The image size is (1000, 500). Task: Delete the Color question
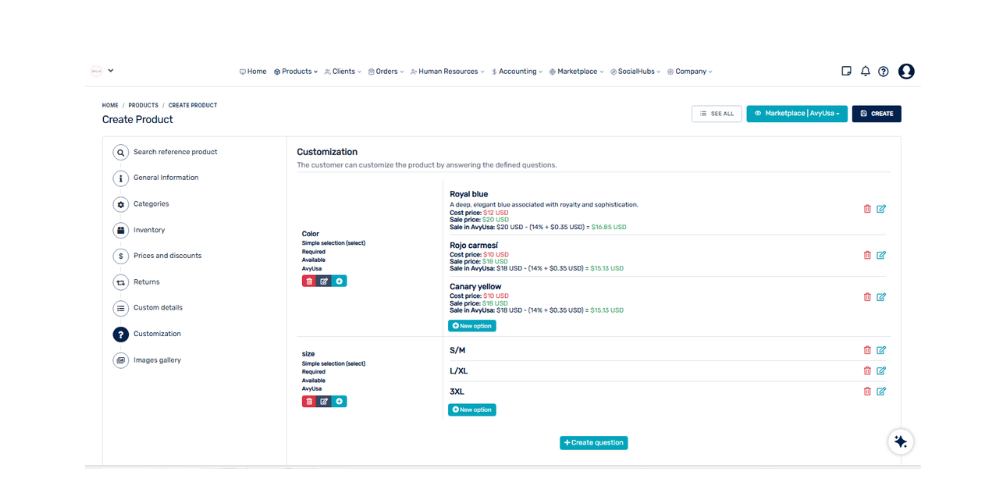click(x=309, y=281)
